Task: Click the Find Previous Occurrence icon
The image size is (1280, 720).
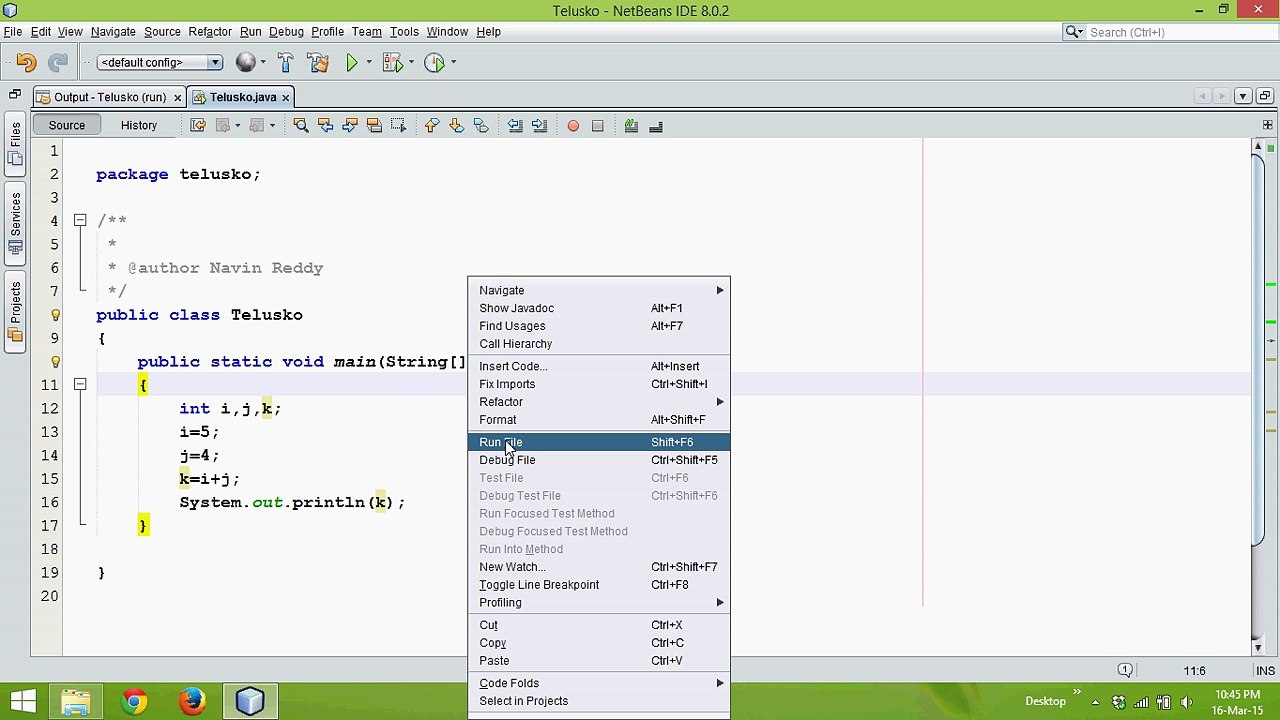Action: coord(325,125)
